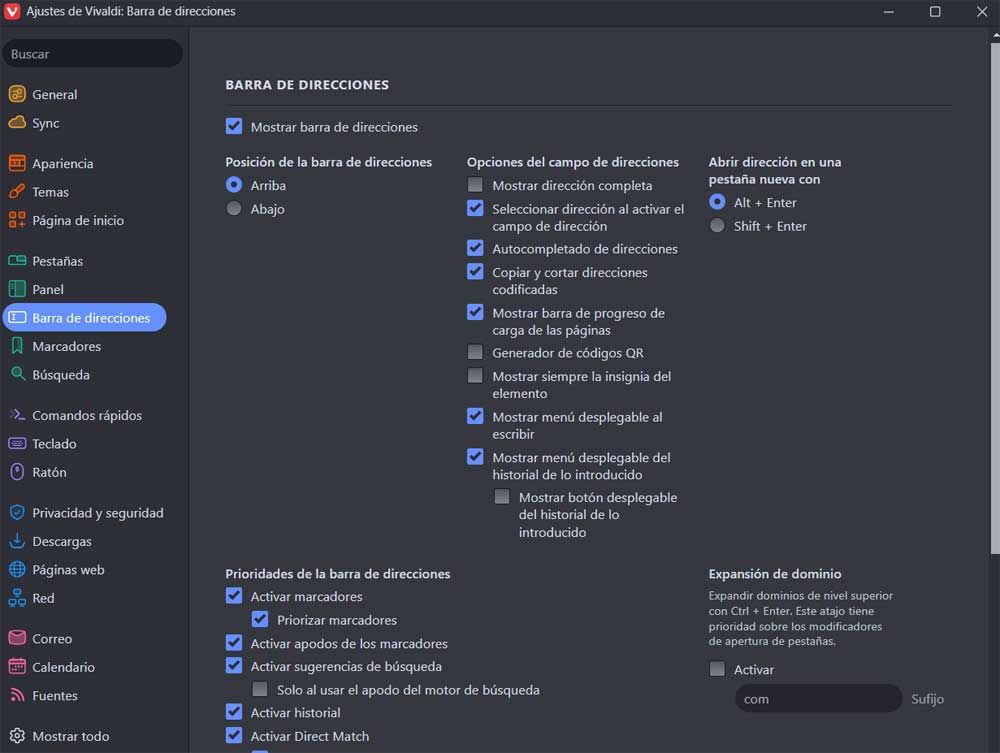Screen dimensions: 1000x753
Task: Select Abajo address bar position
Action: (234, 208)
